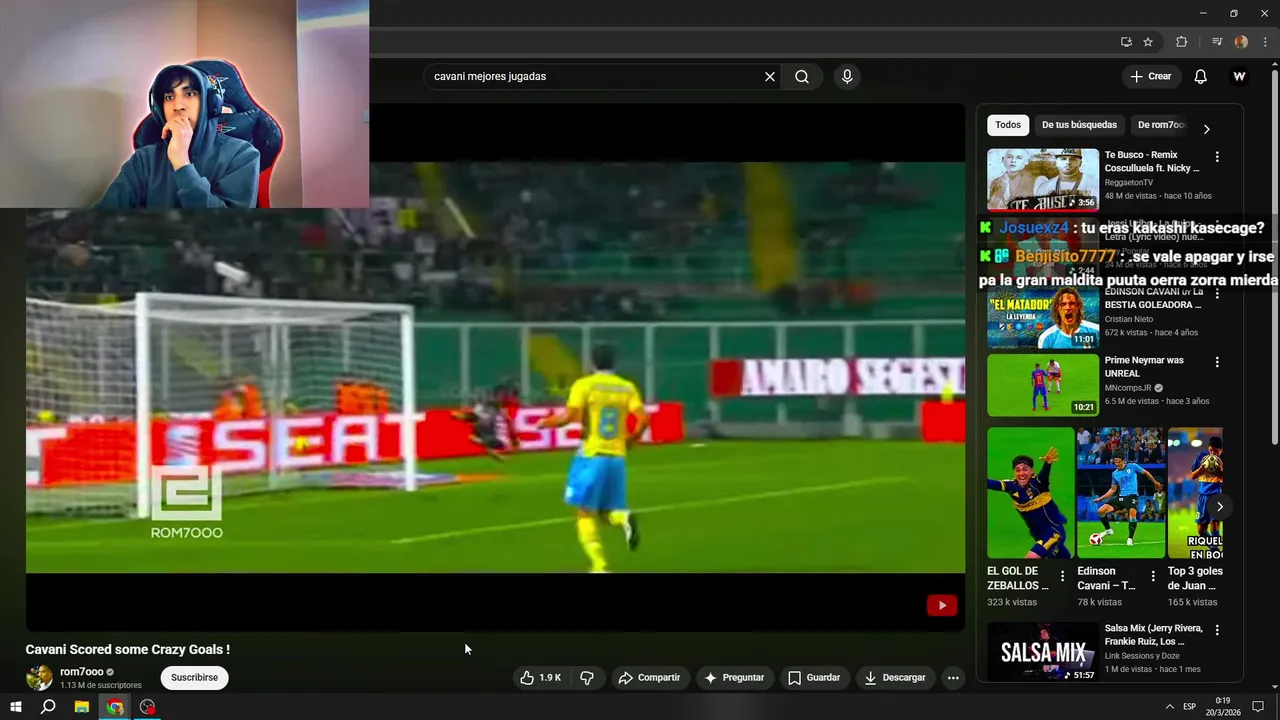The height and width of the screenshot is (720, 1280).
Task: Open Edinson Cavani short thumbnail
Action: tap(1121, 493)
